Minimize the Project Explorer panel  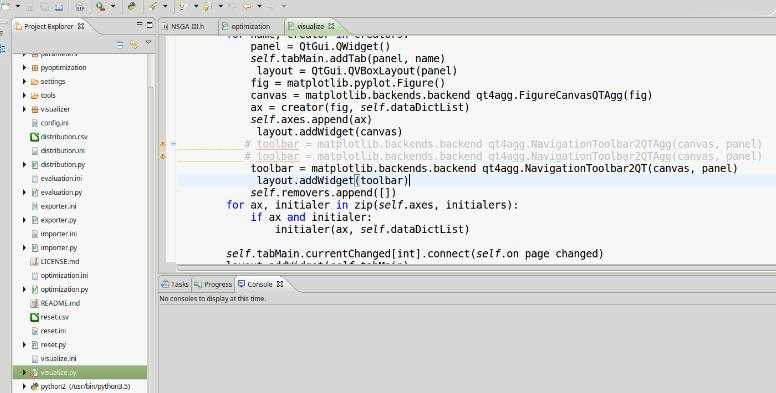(140, 24)
